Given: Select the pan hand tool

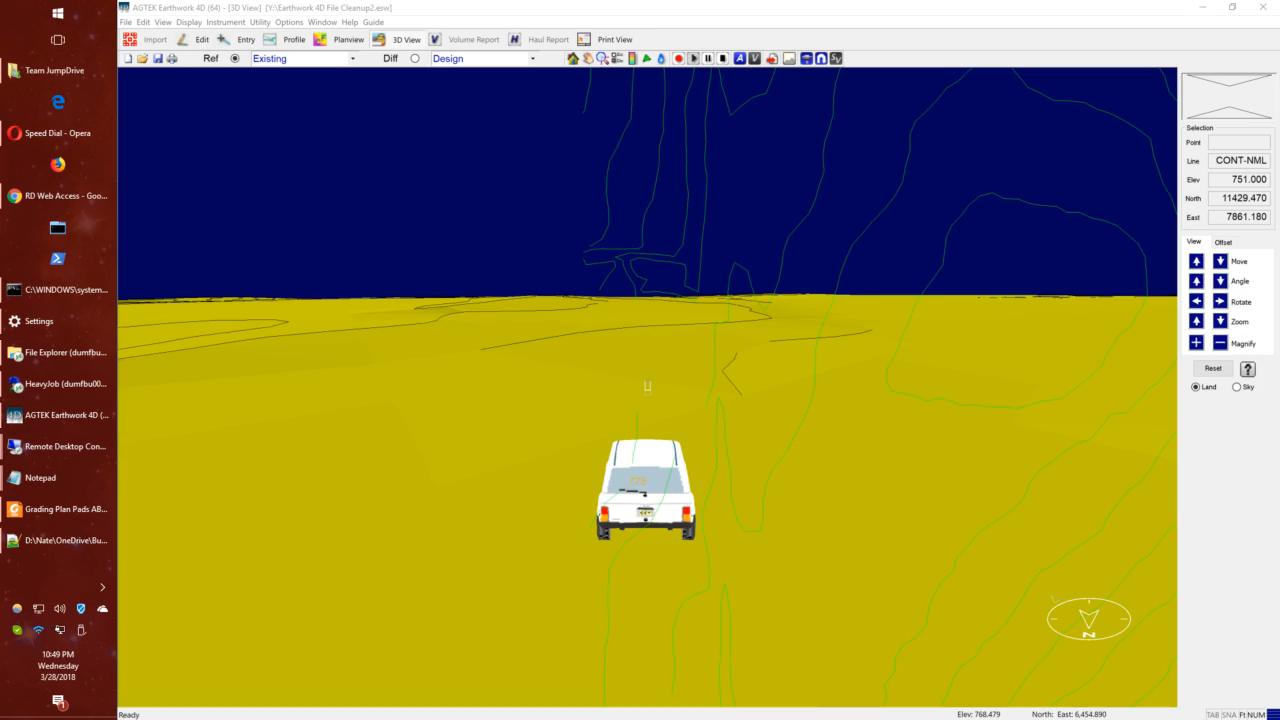Looking at the screenshot, I should click(588, 58).
